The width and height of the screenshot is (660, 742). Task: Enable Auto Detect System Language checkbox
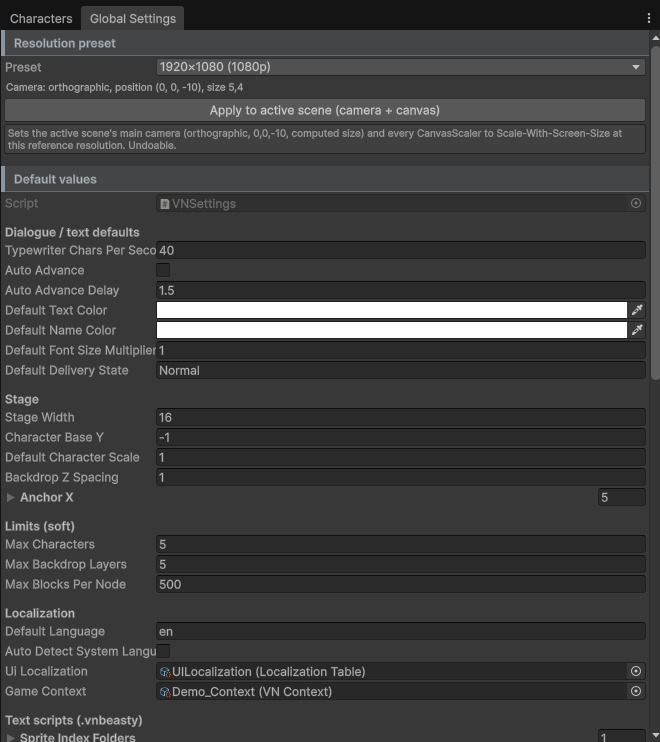pyautogui.click(x=163, y=651)
